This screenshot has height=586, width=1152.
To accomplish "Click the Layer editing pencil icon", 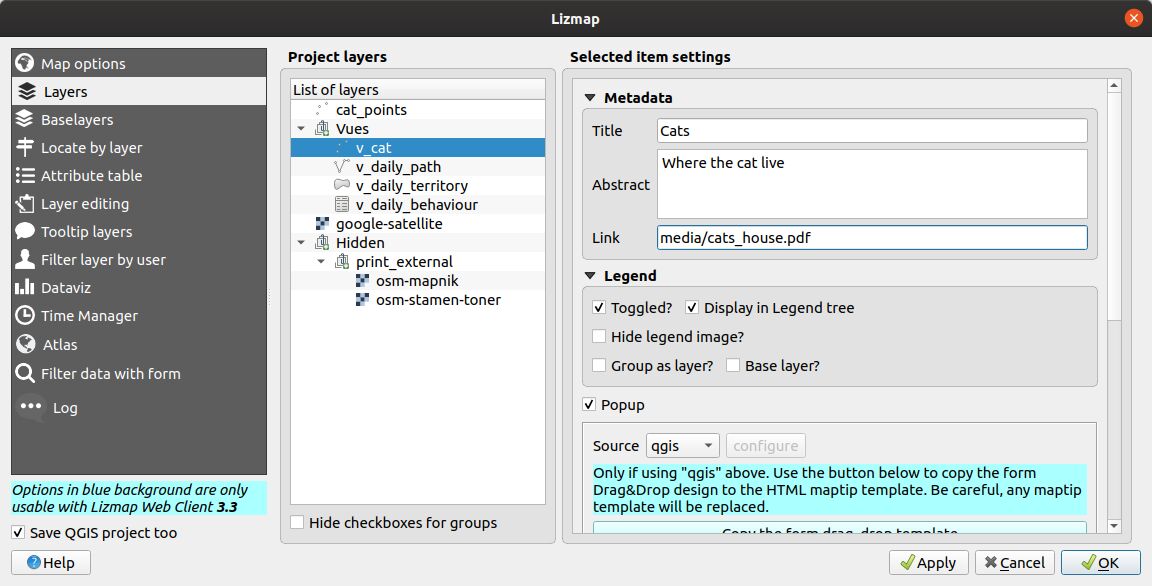I will coord(25,203).
